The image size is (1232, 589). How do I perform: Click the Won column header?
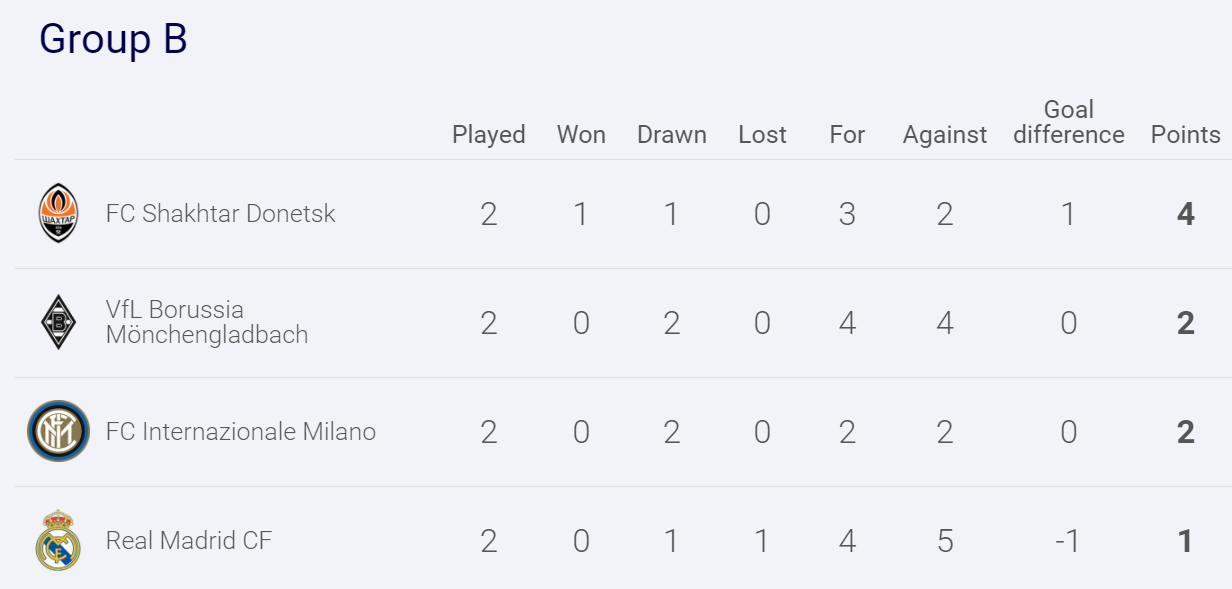point(581,135)
